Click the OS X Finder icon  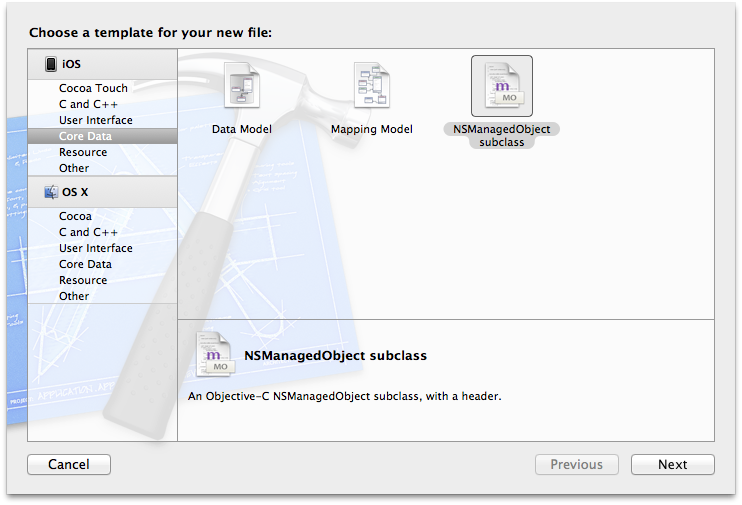click(51, 192)
